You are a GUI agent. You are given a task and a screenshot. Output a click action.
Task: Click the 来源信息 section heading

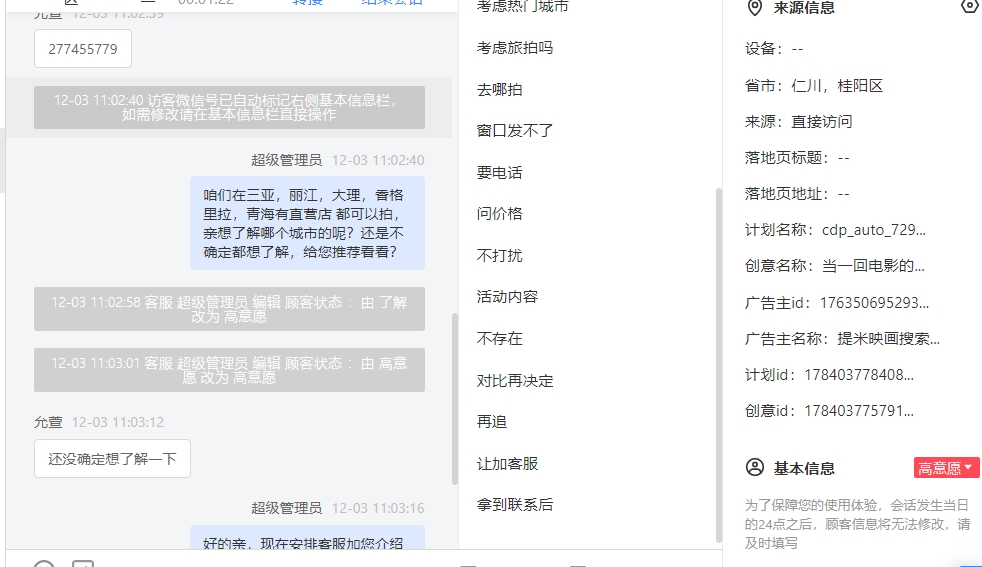pyautogui.click(x=804, y=8)
